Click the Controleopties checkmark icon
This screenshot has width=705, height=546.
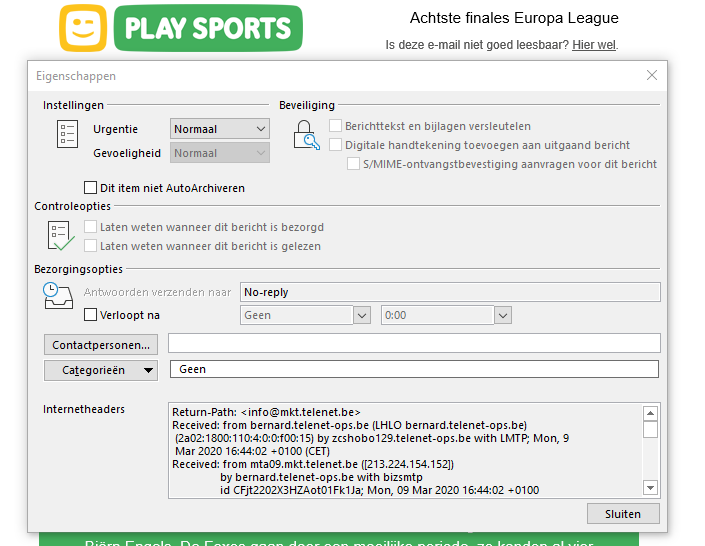61,236
